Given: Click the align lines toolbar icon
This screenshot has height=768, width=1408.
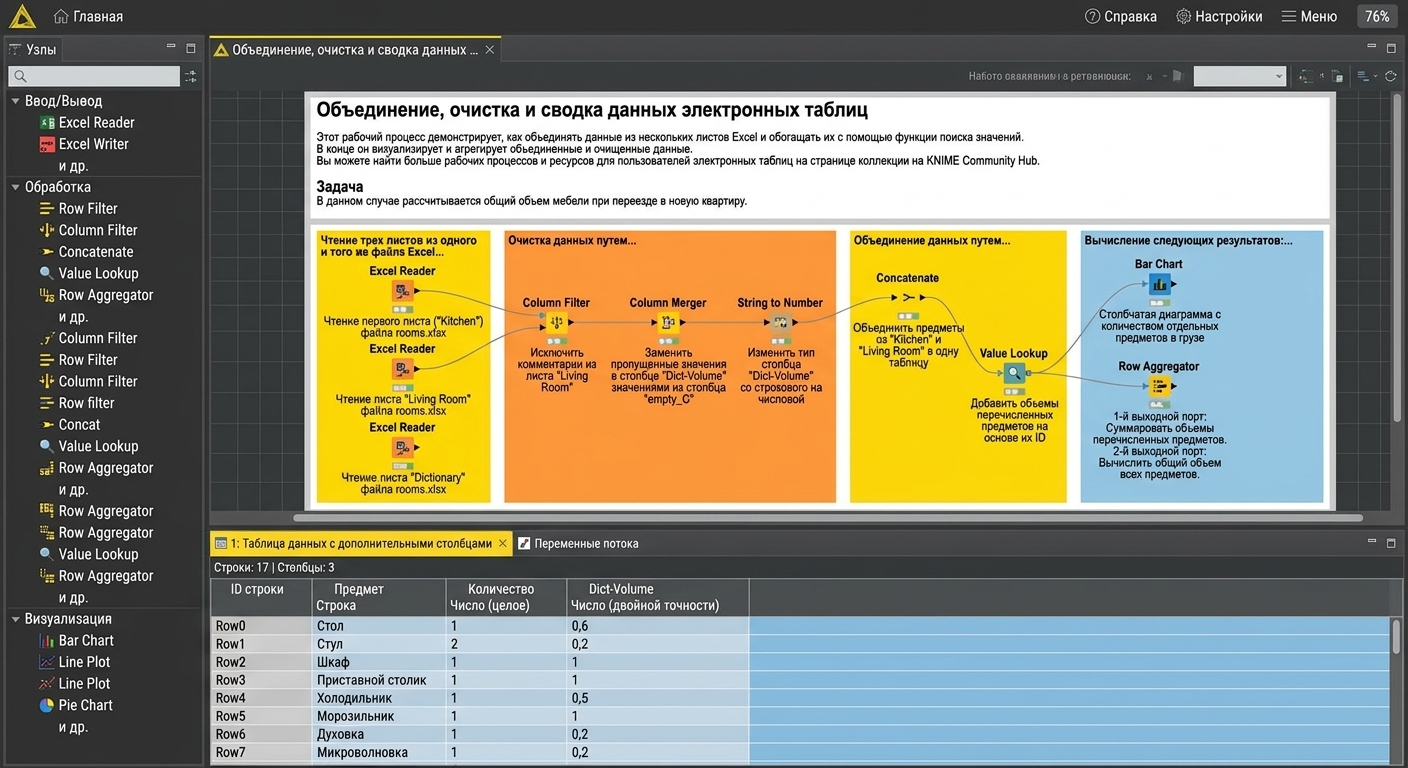Looking at the screenshot, I should pos(1363,76).
